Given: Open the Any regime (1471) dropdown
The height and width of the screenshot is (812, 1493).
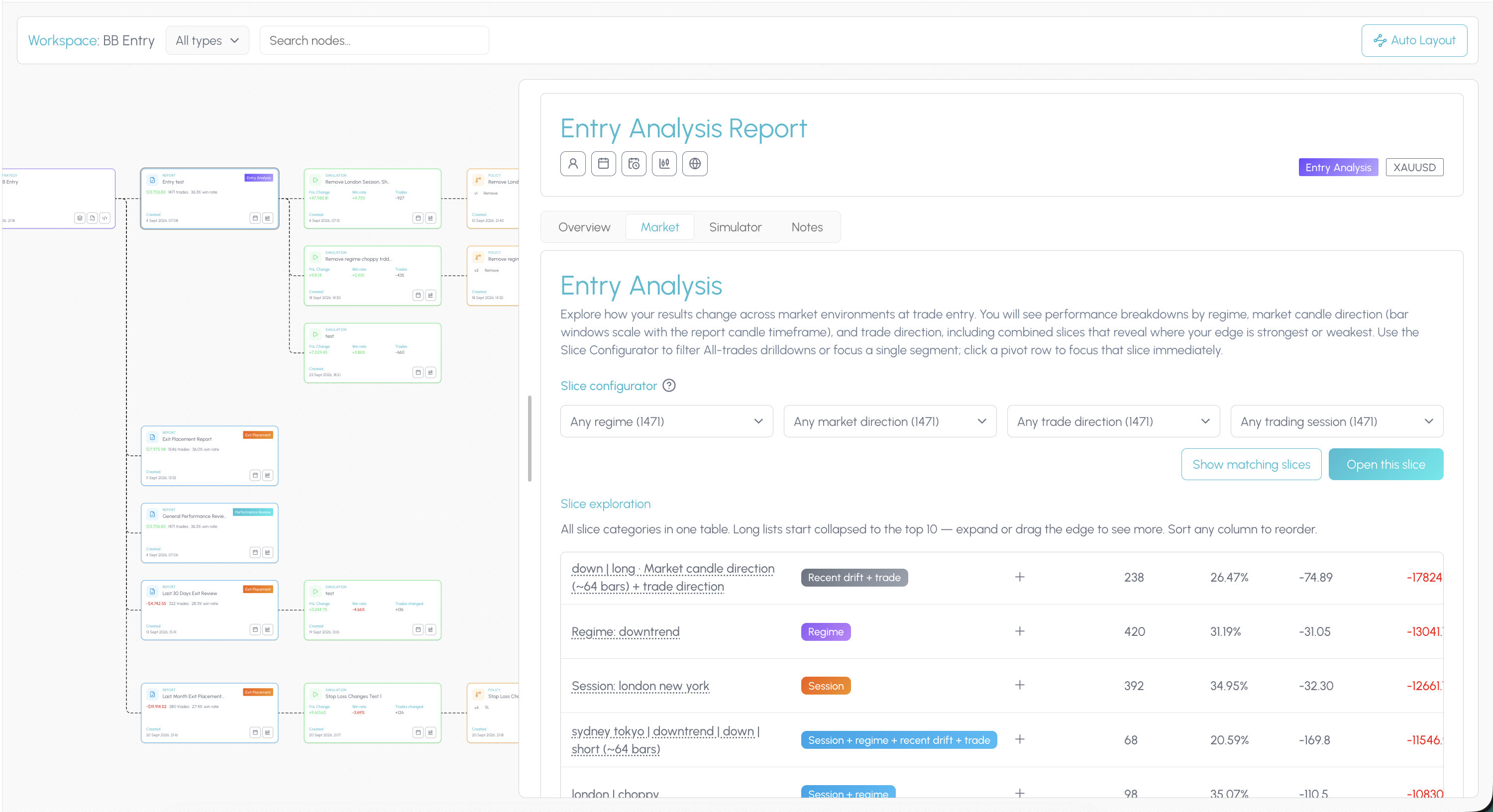Looking at the screenshot, I should [x=666, y=421].
